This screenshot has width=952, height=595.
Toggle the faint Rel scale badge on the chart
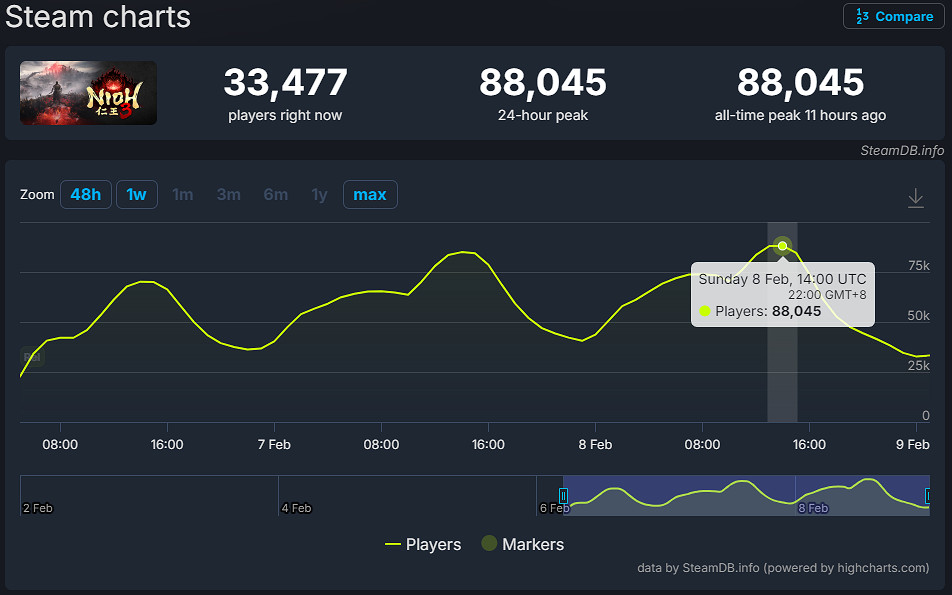(x=32, y=356)
